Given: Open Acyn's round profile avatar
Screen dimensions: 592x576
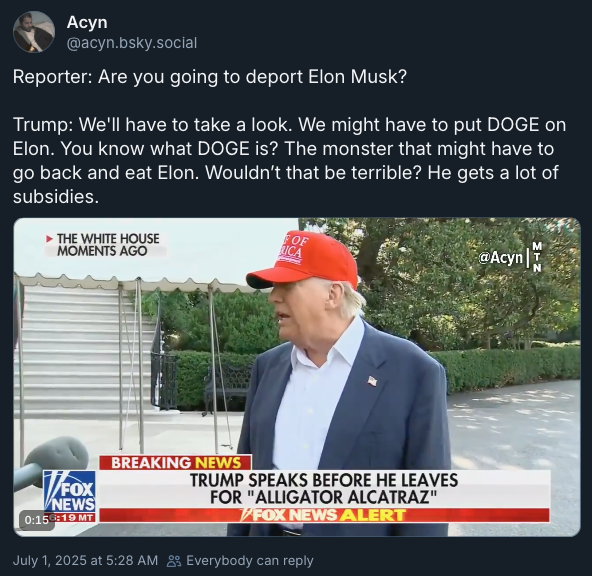Looking at the screenshot, I should (34, 32).
